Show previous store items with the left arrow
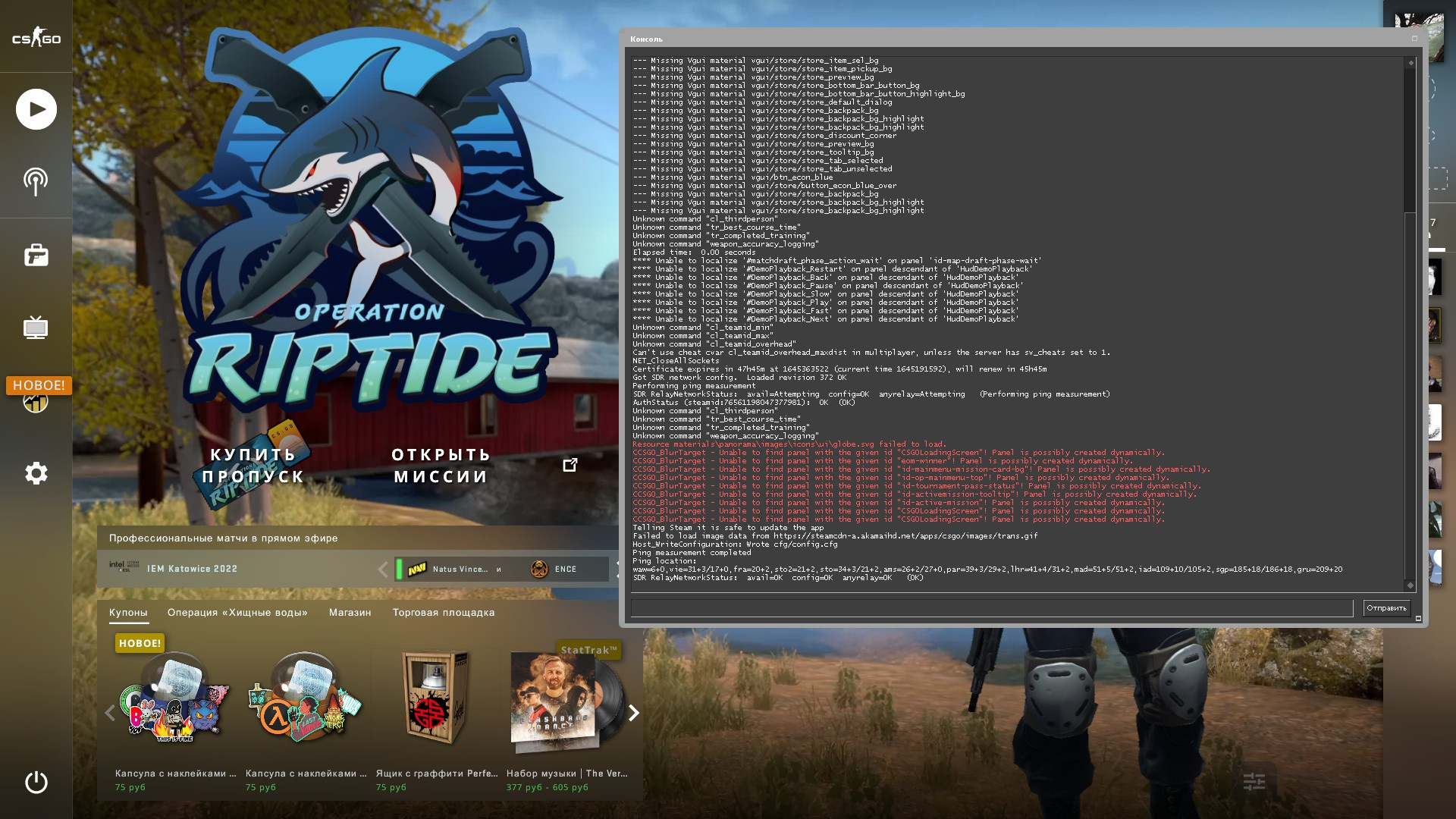 pyautogui.click(x=110, y=713)
